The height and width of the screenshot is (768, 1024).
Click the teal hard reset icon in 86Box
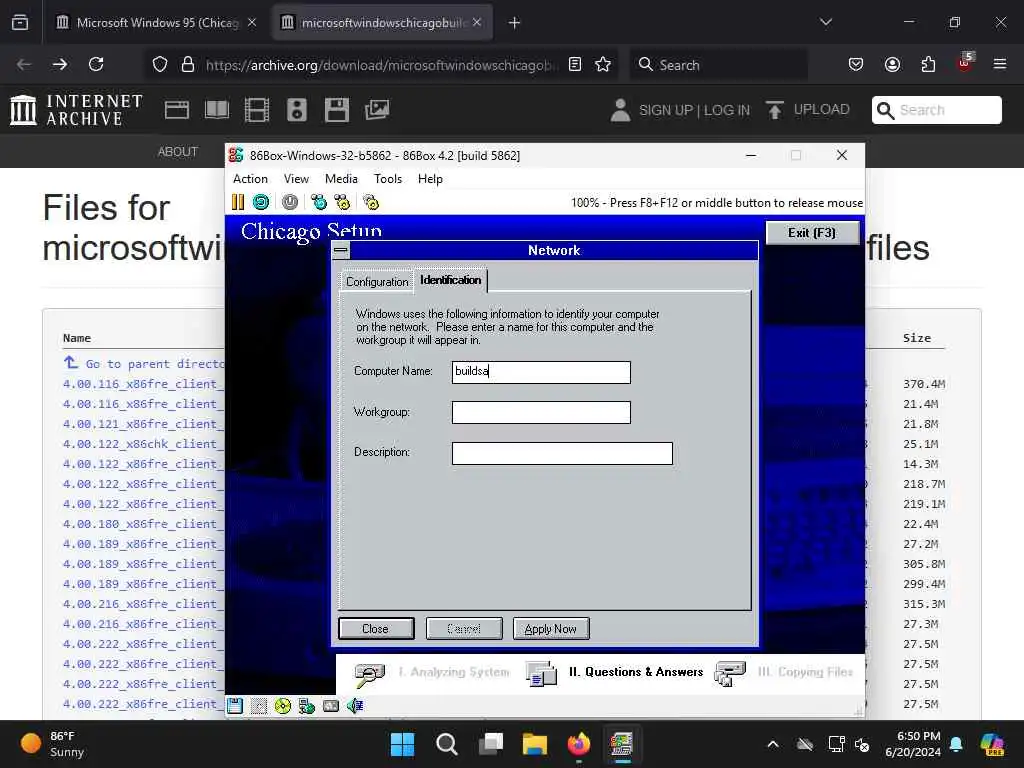[261, 202]
